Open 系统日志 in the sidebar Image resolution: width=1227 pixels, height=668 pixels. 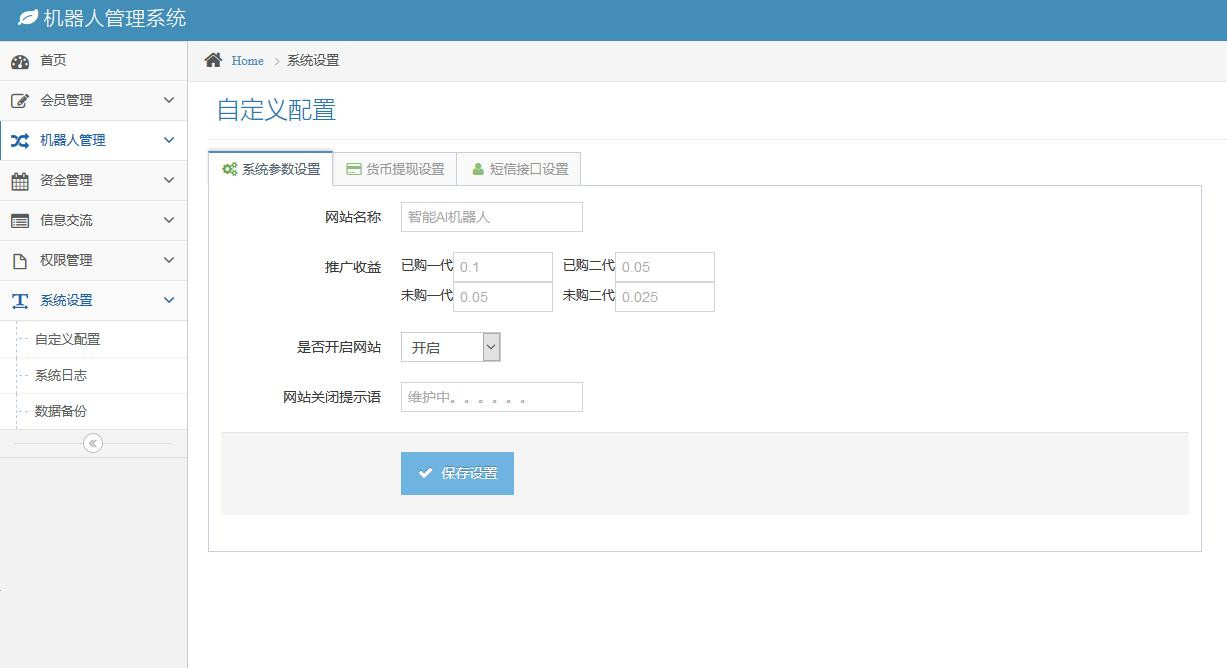click(x=61, y=375)
